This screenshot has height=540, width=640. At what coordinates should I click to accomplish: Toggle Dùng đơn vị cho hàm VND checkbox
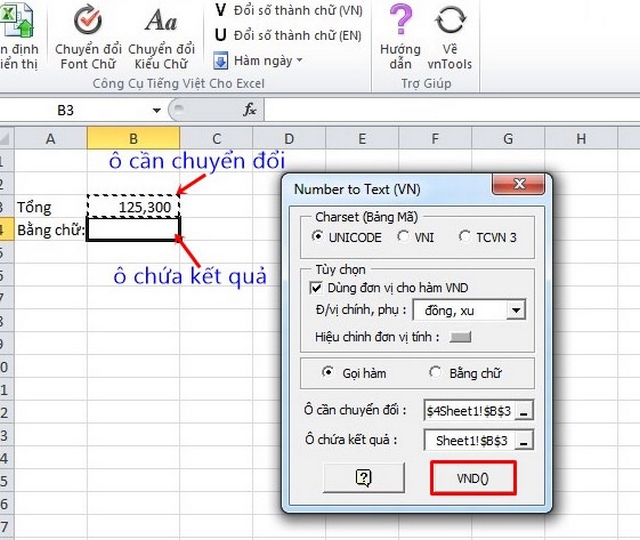(x=316, y=288)
